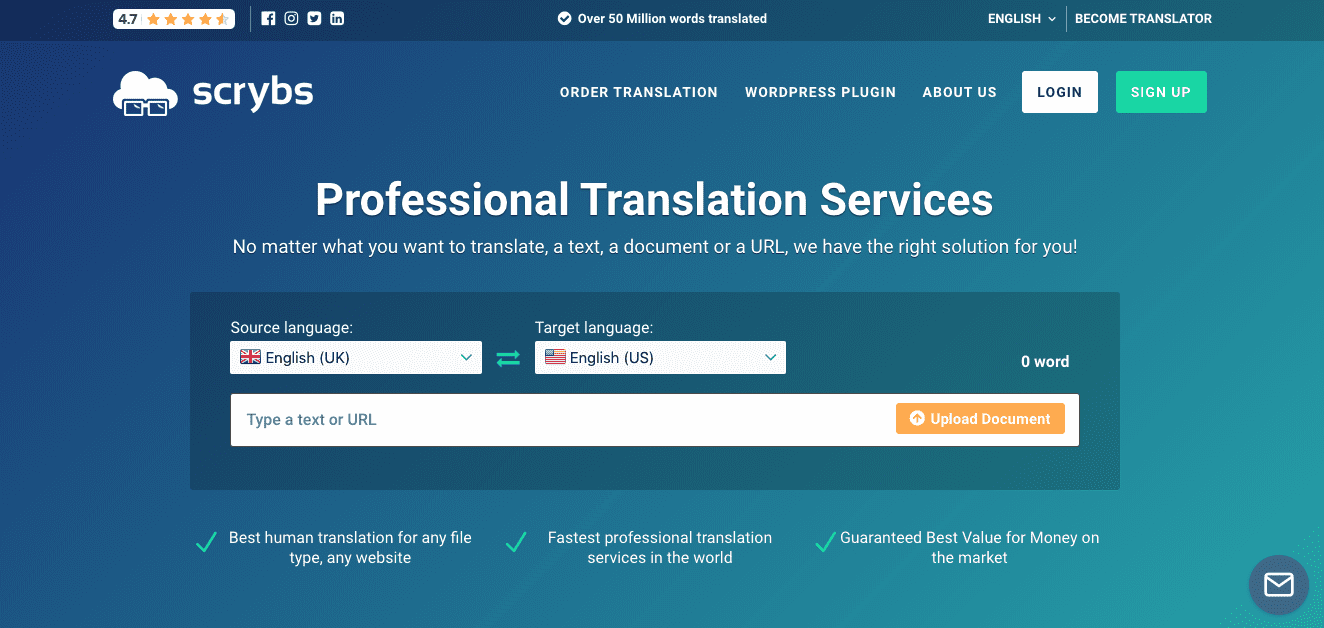Image resolution: width=1324 pixels, height=628 pixels.
Task: Click the 4.7 star rating badge
Action: 174,19
